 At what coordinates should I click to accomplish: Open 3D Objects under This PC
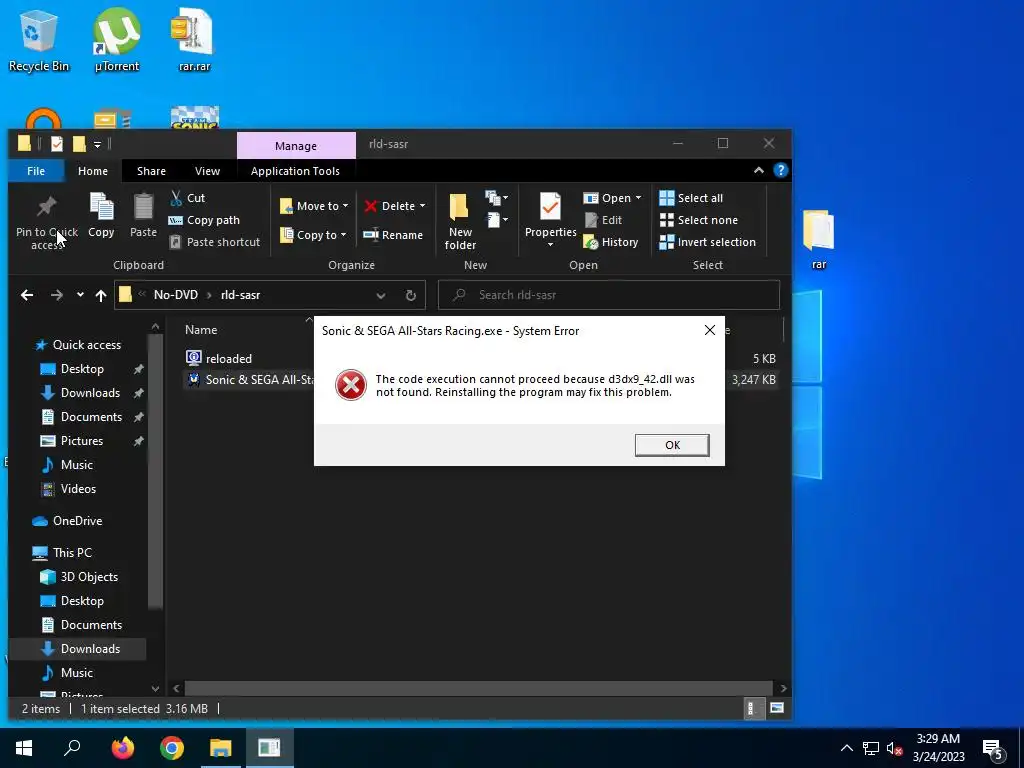coord(89,577)
